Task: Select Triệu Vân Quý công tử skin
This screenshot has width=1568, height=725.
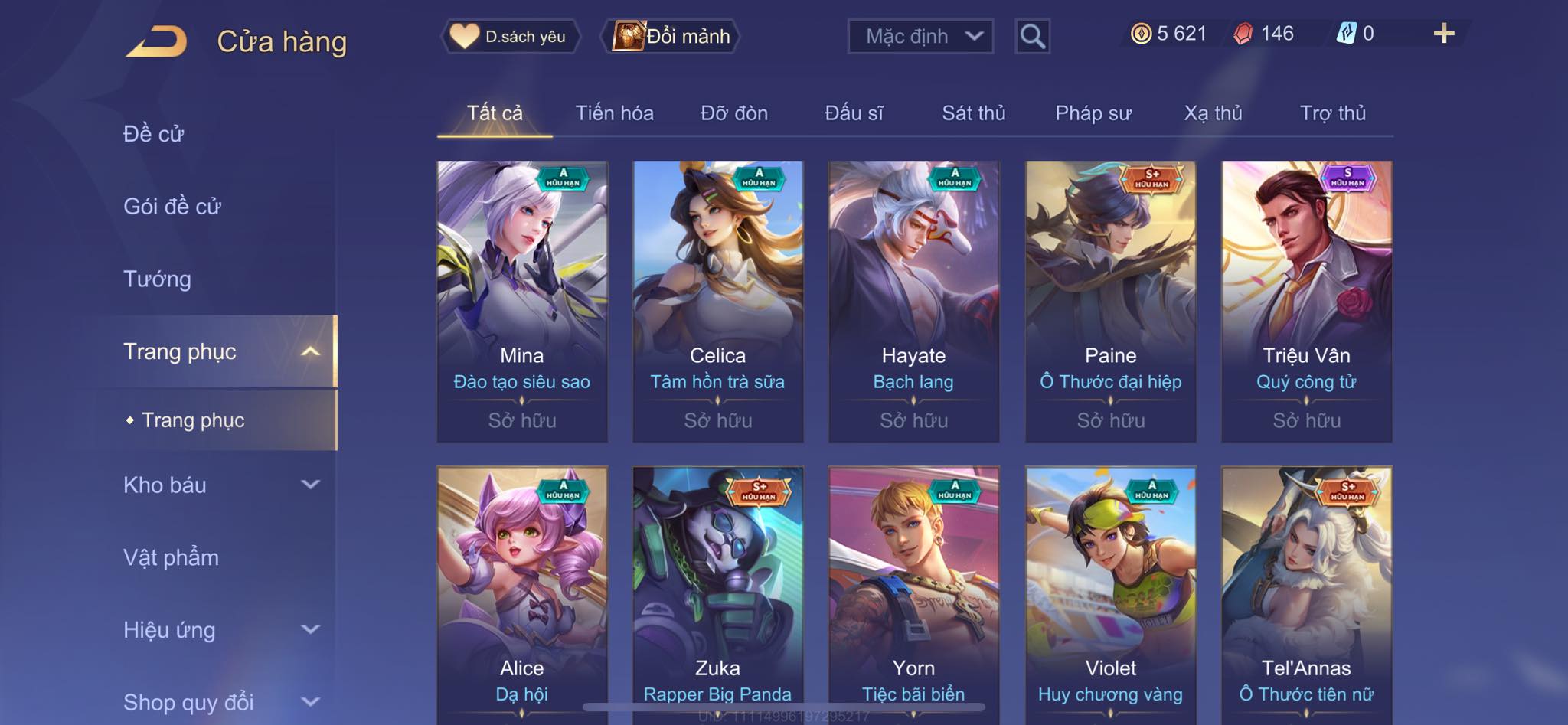Action: pos(1306,301)
